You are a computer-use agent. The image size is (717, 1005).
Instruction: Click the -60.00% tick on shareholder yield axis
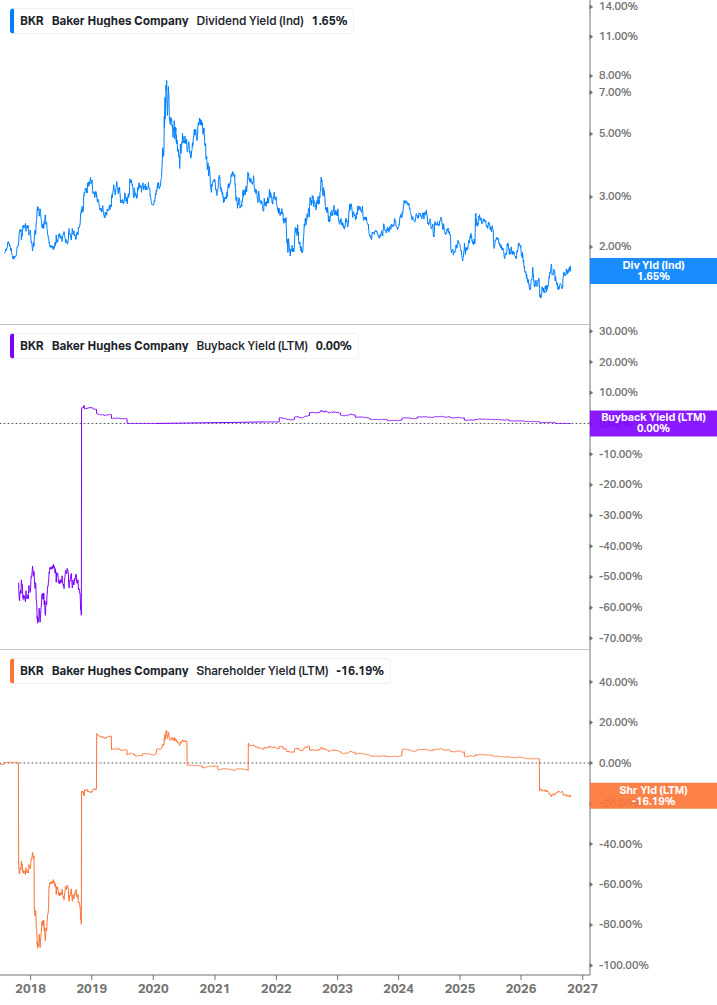pyautogui.click(x=620, y=884)
